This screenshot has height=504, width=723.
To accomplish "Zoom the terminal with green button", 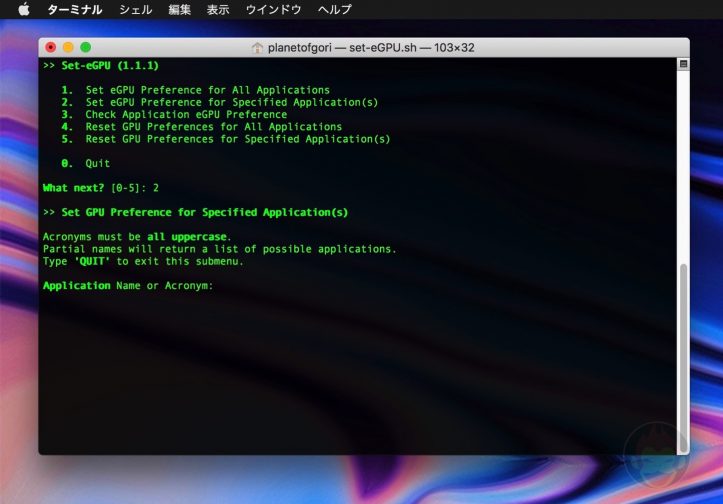I will 85,47.
